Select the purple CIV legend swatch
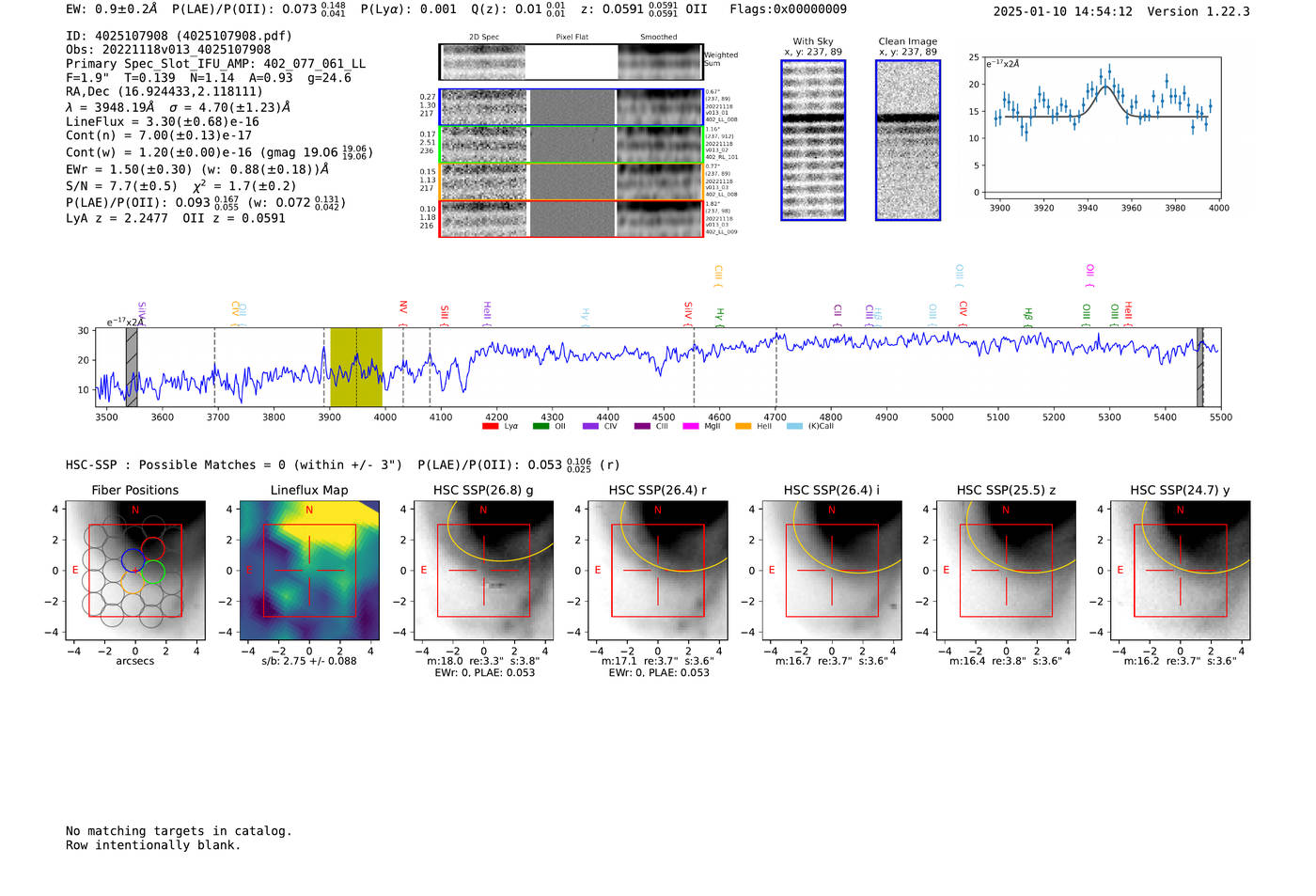Image resolution: width=1316 pixels, height=896 pixels. tap(590, 427)
